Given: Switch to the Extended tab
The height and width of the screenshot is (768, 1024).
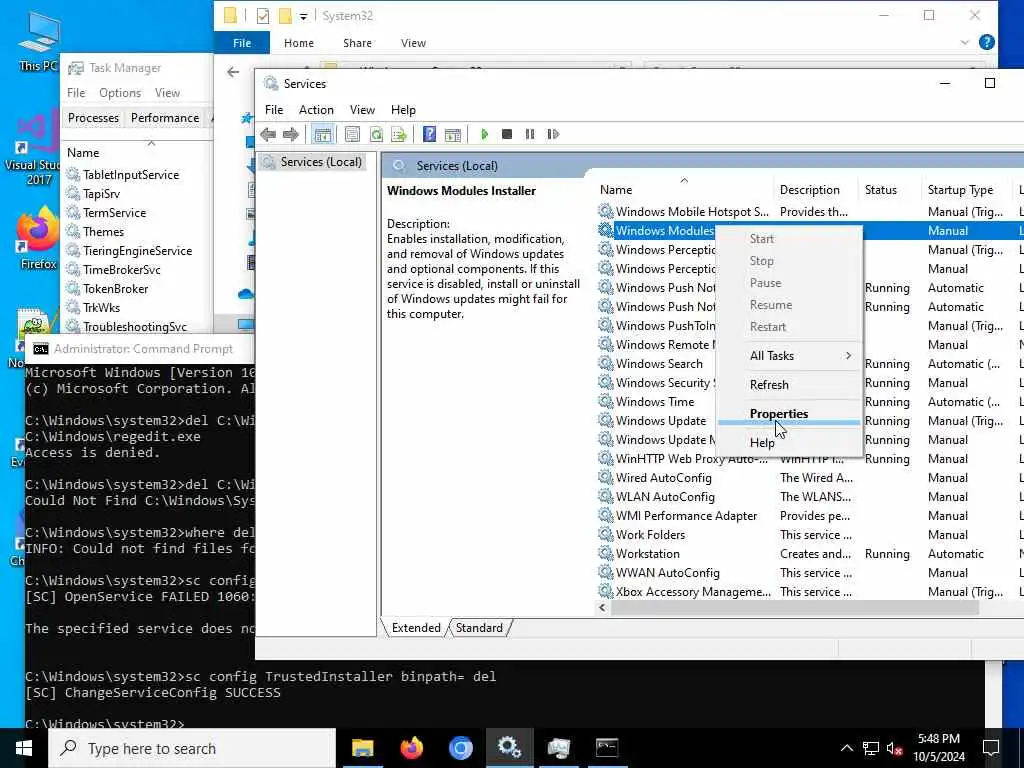Looking at the screenshot, I should tap(416, 628).
